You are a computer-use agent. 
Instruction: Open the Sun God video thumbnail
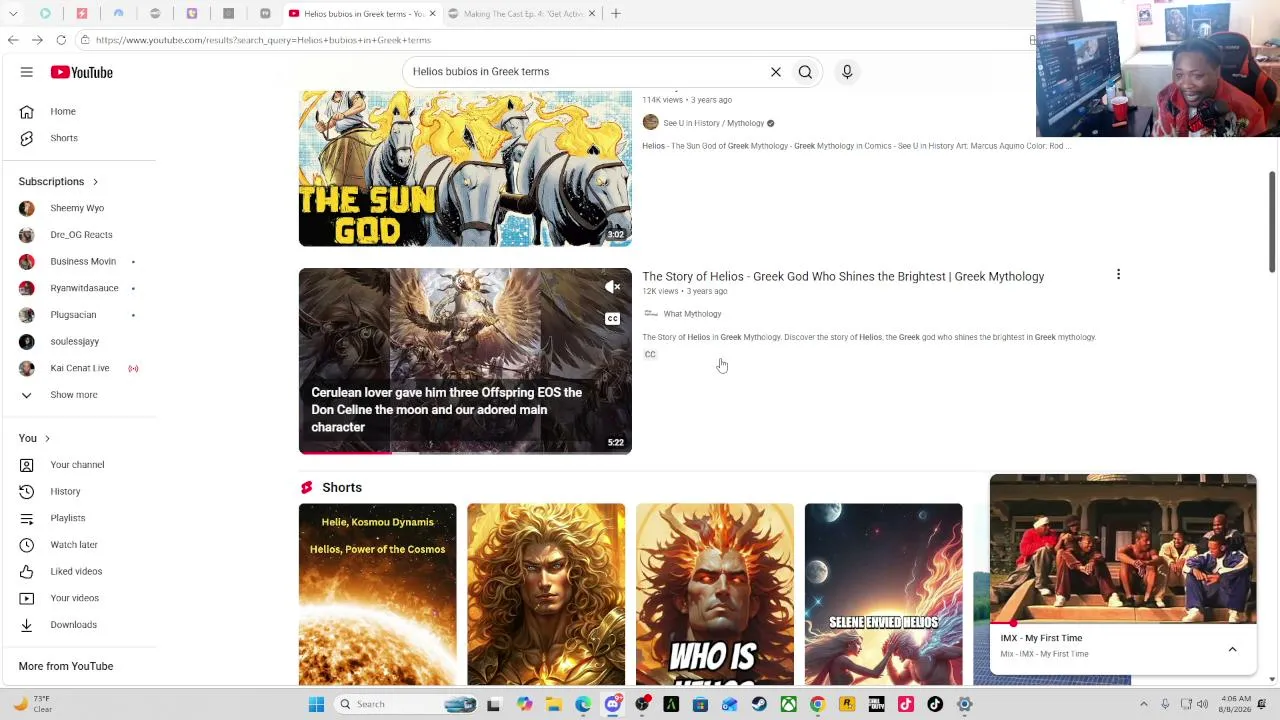point(465,168)
